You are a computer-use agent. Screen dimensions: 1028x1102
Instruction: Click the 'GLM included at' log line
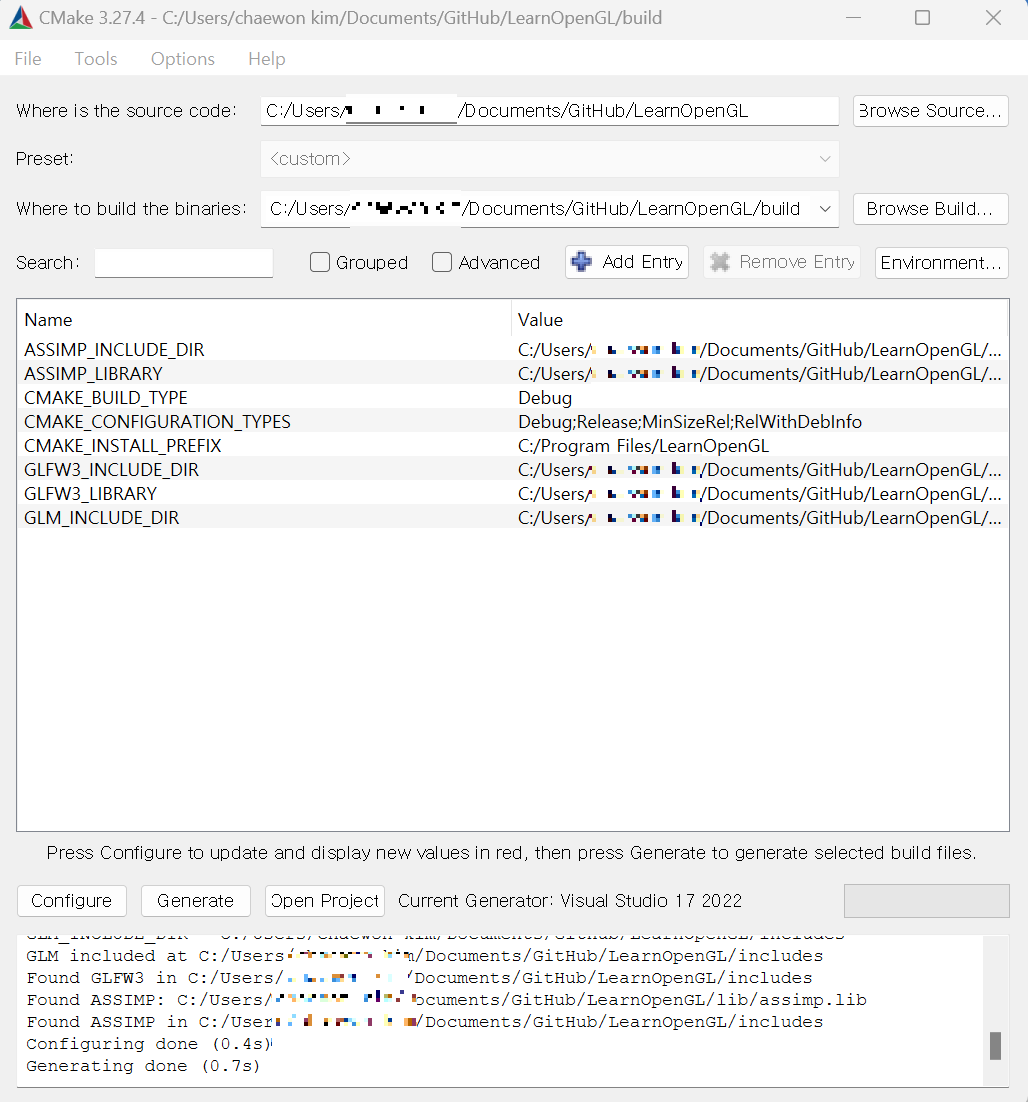[x=424, y=956]
